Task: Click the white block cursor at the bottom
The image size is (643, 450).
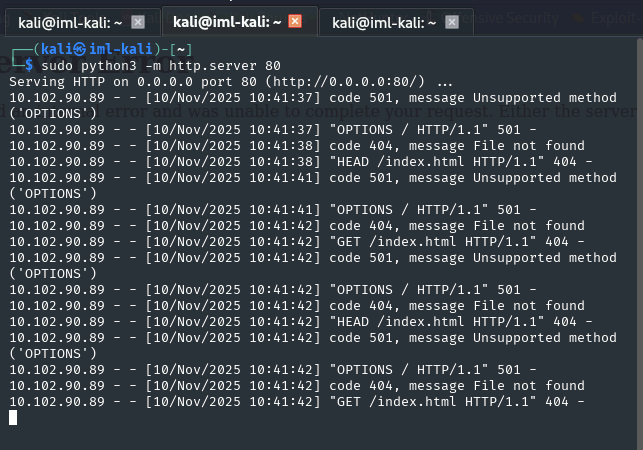Action: [x=13, y=417]
